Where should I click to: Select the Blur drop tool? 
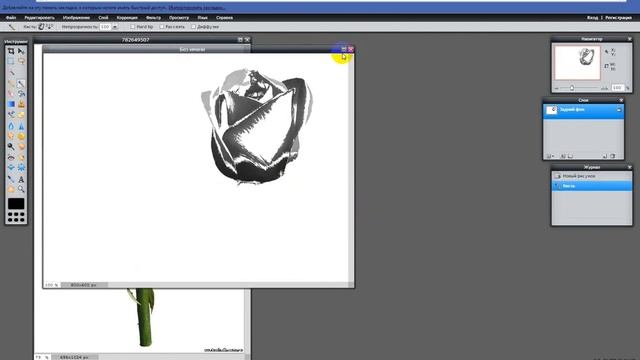[11, 126]
